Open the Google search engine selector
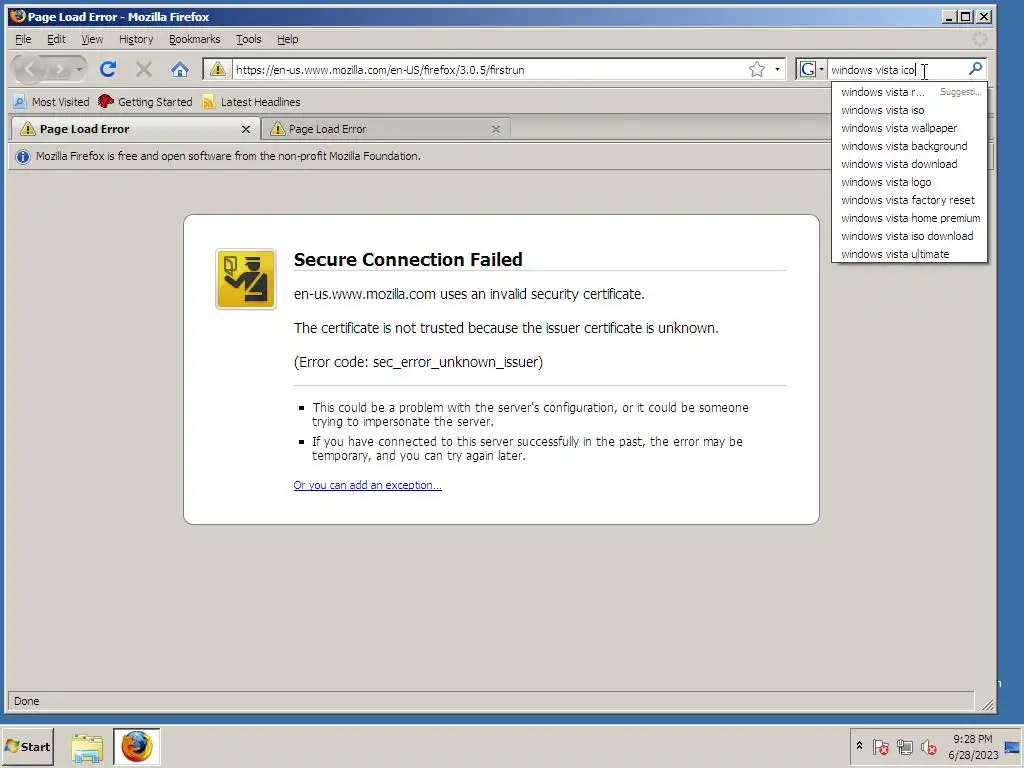This screenshot has width=1024, height=768. 811,69
